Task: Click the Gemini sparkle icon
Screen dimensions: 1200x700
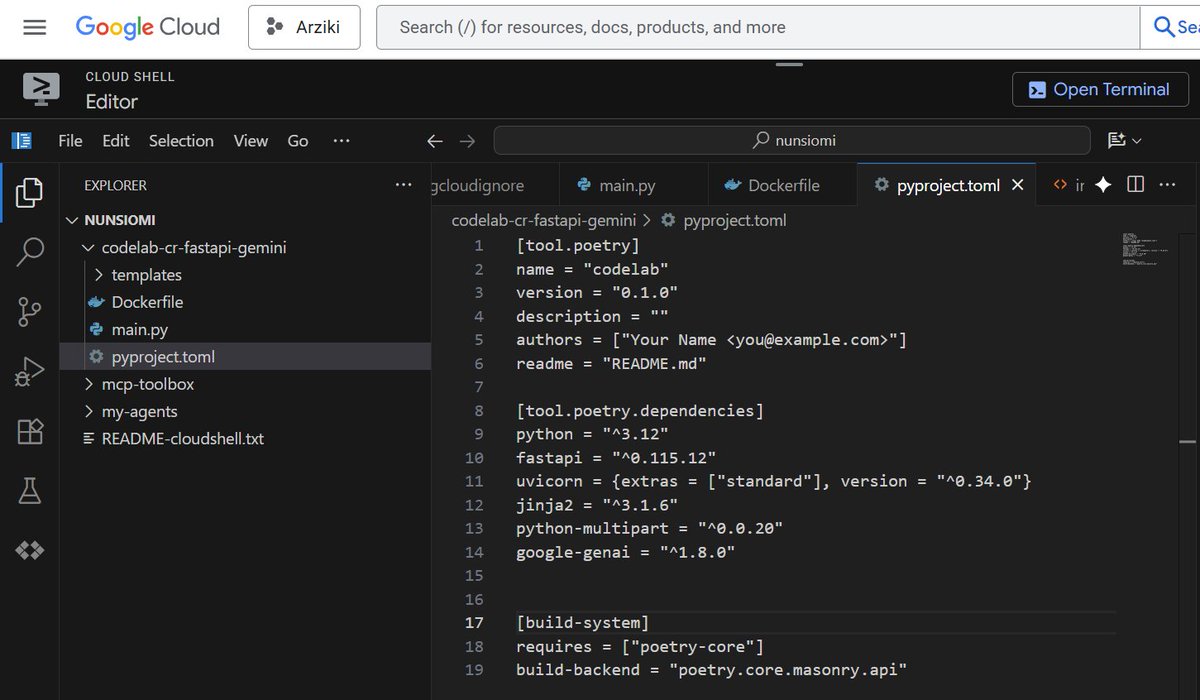Action: point(1104,185)
